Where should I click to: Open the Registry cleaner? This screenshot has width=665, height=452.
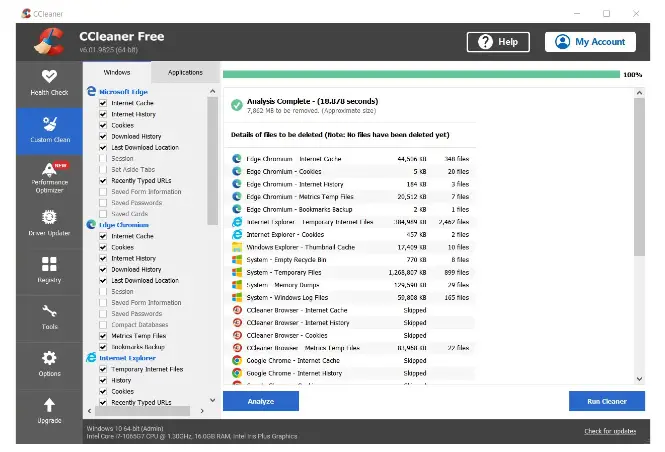click(49, 271)
